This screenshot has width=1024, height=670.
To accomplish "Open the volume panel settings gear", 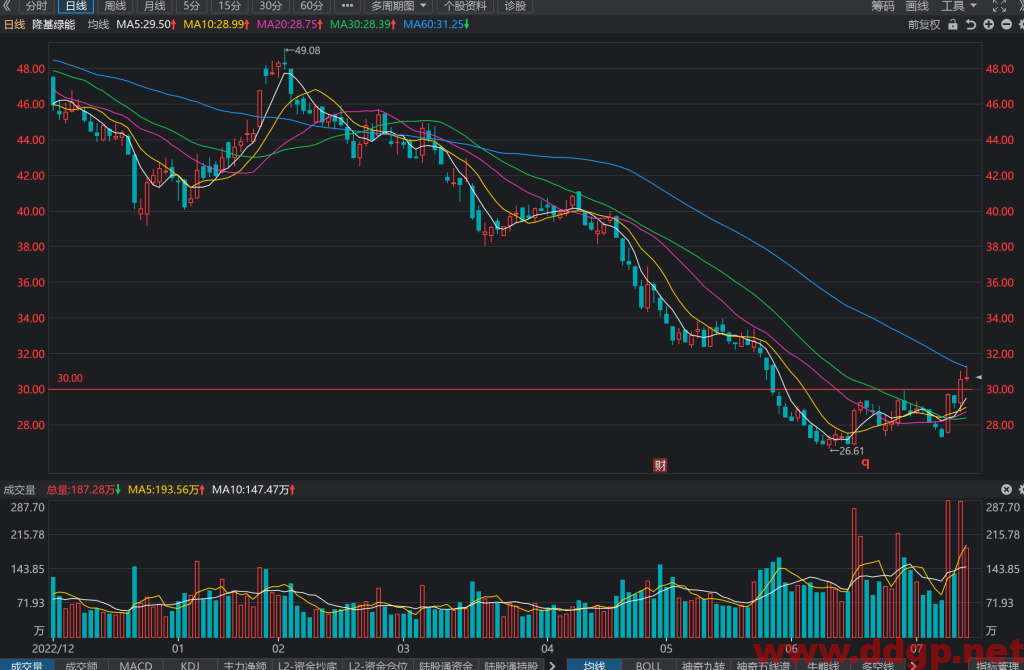I will [1021, 489].
